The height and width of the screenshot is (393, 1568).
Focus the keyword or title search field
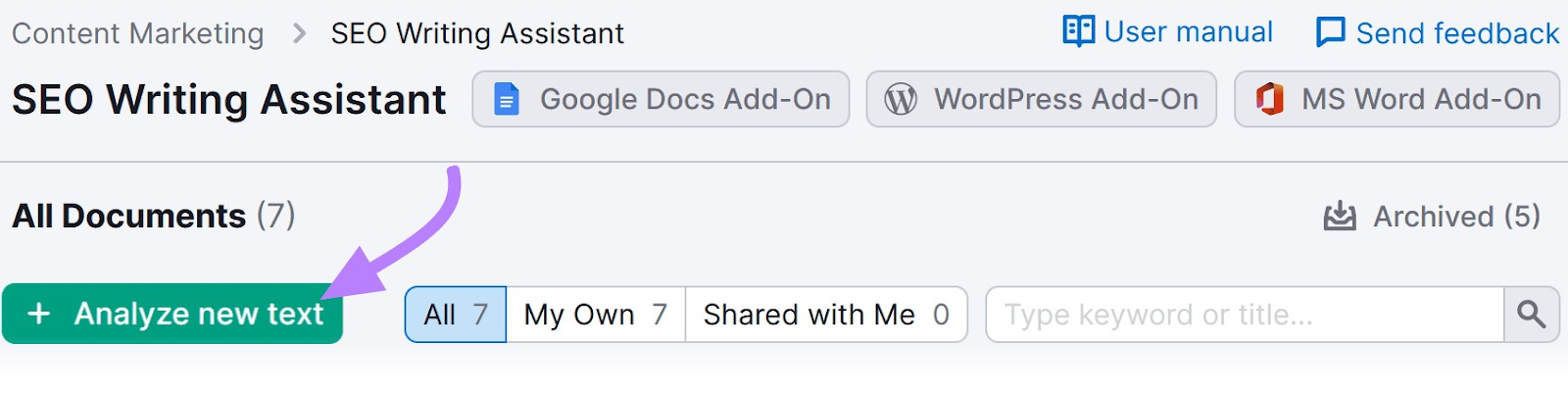point(1245,315)
